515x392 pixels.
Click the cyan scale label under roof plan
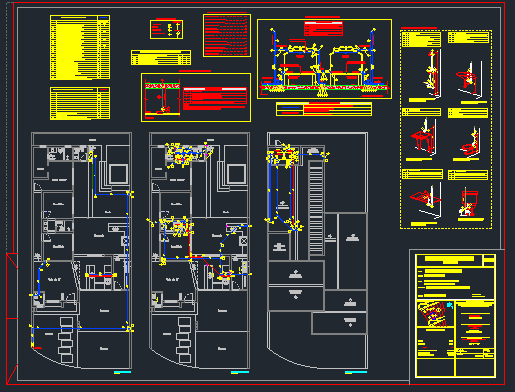click(x=356, y=372)
